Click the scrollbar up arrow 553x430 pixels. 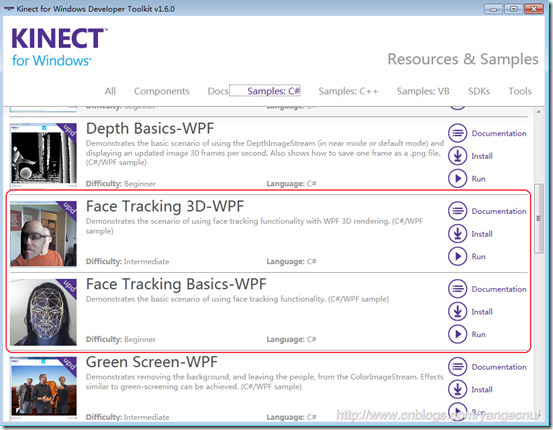click(x=539, y=112)
